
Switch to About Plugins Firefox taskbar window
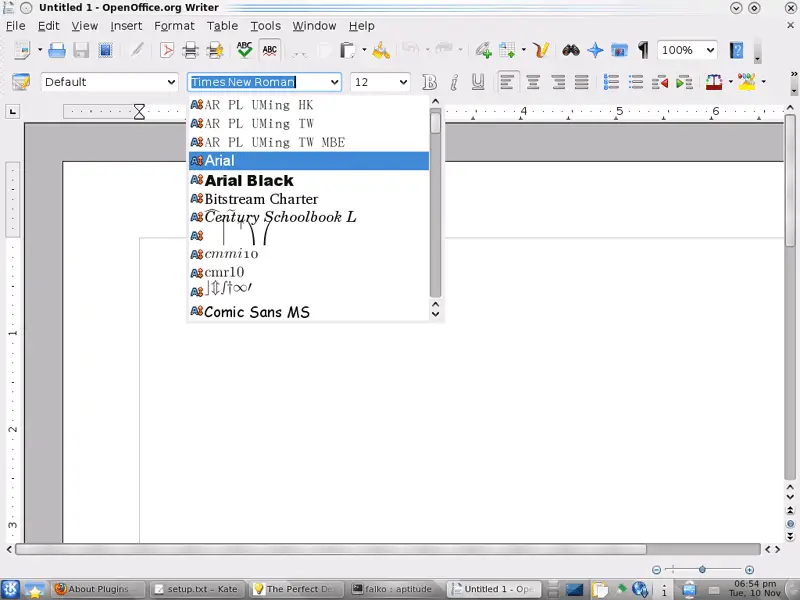coord(98,589)
